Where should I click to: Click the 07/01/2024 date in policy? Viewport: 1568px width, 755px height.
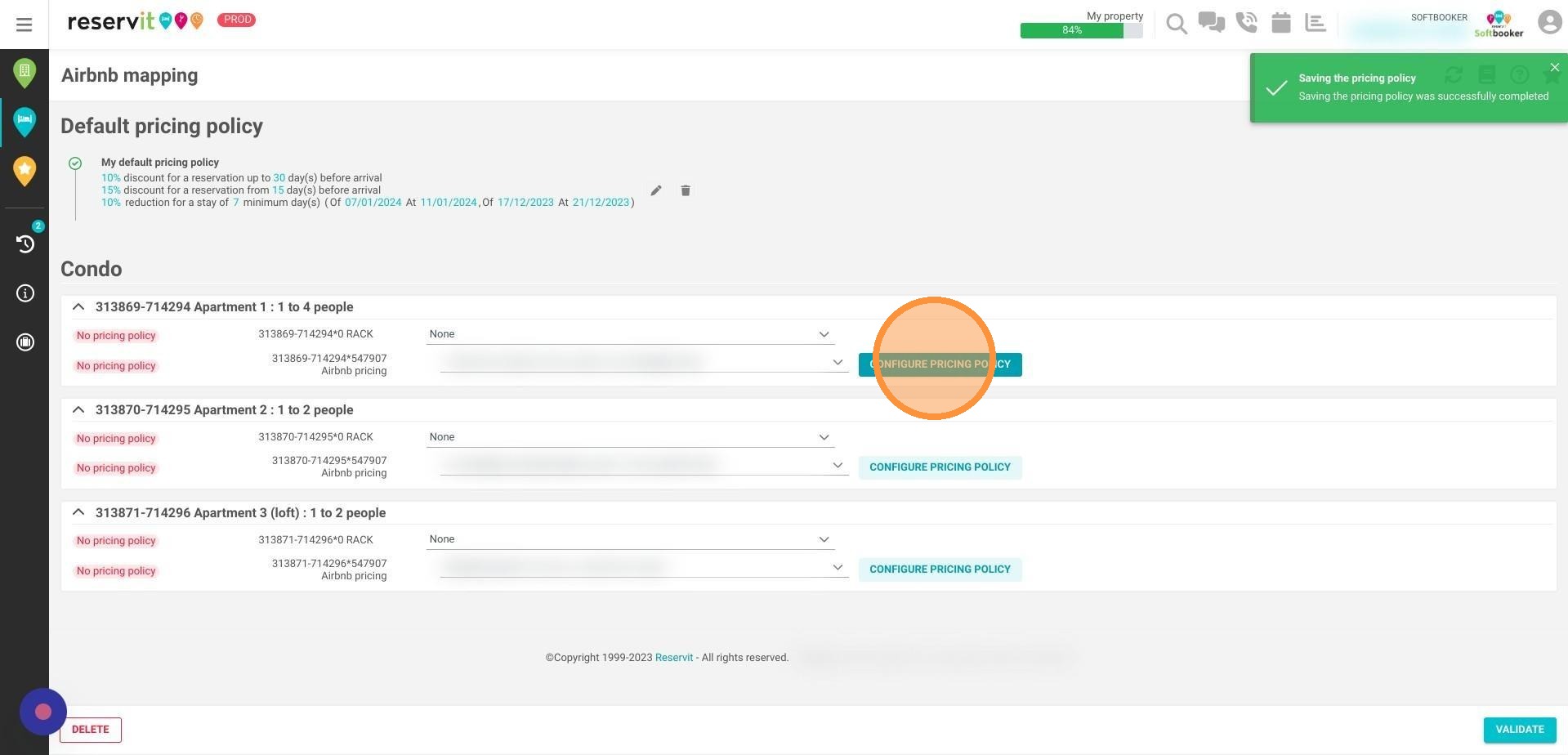coord(373,203)
